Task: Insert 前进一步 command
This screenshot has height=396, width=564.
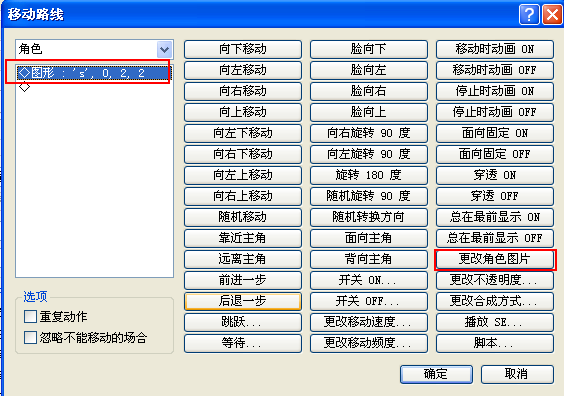Action: (243, 280)
